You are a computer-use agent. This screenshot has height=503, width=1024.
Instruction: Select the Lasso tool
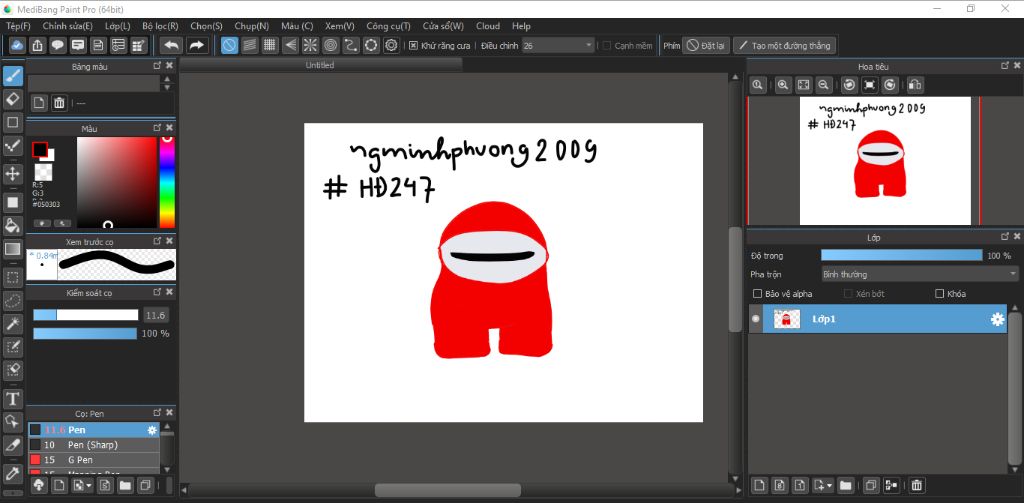12,300
